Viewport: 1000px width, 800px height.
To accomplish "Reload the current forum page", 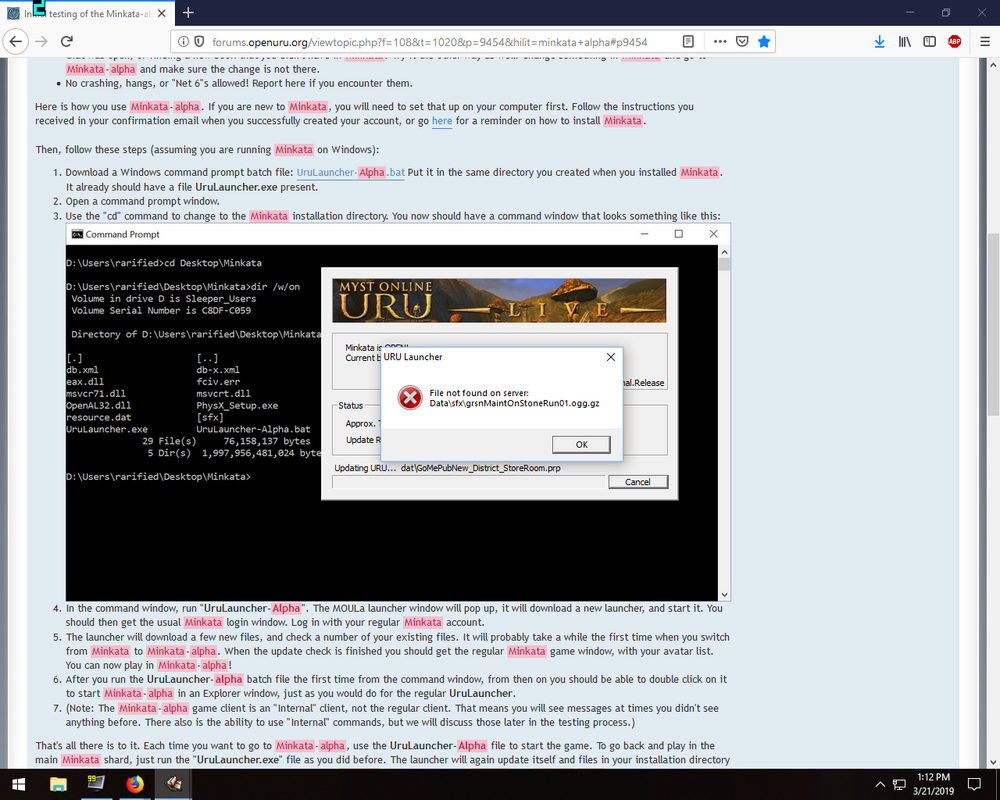I will (x=66, y=41).
